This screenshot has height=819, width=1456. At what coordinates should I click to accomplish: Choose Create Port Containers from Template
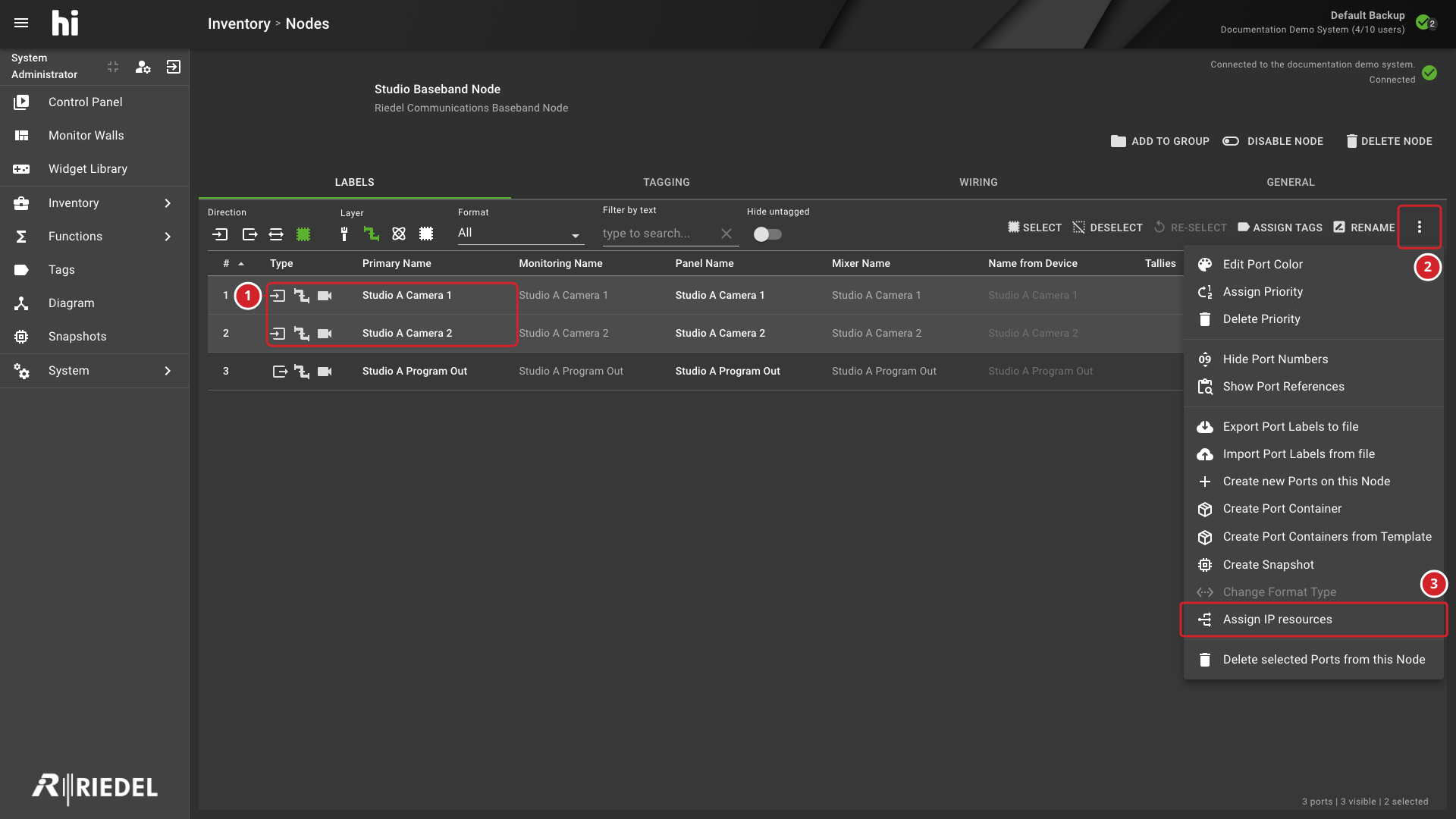pos(1313,537)
